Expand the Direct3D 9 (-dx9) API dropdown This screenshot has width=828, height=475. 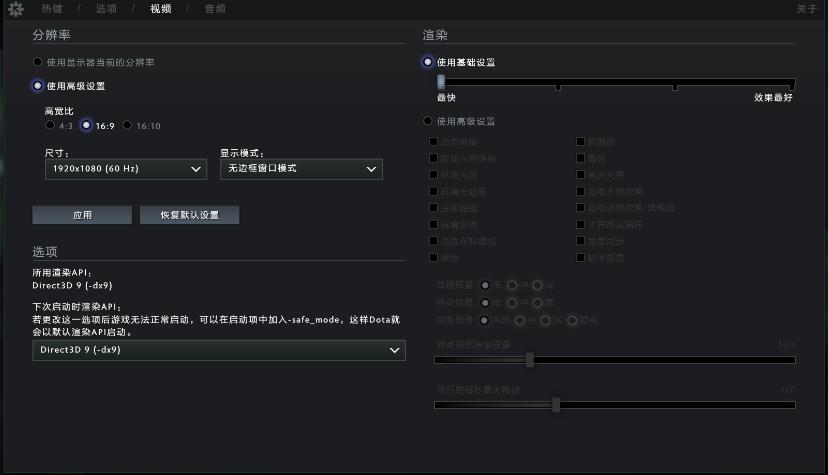(219, 350)
